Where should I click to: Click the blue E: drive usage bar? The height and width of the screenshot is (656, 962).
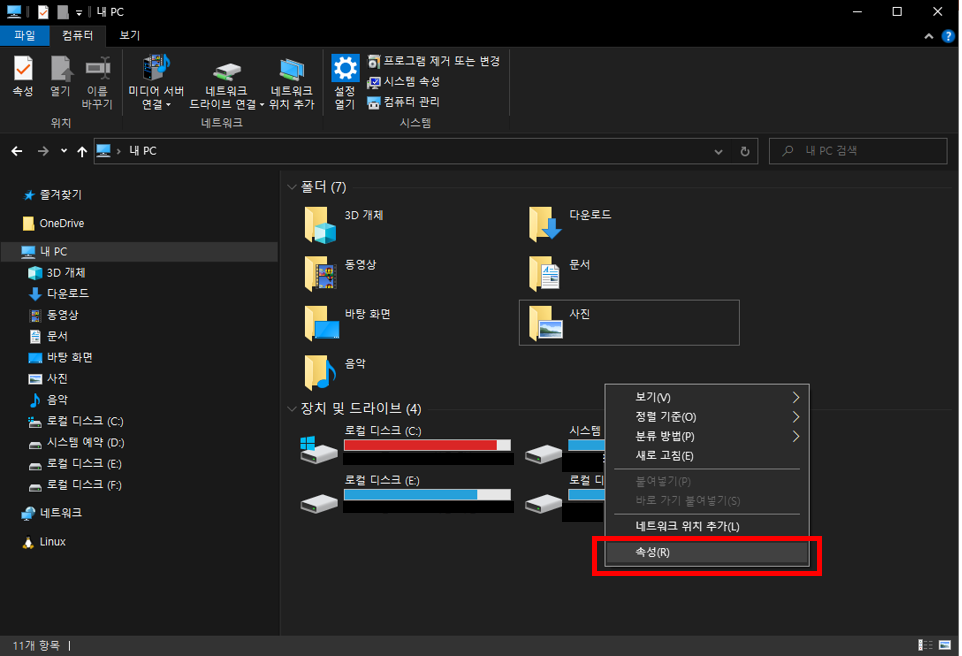(427, 495)
